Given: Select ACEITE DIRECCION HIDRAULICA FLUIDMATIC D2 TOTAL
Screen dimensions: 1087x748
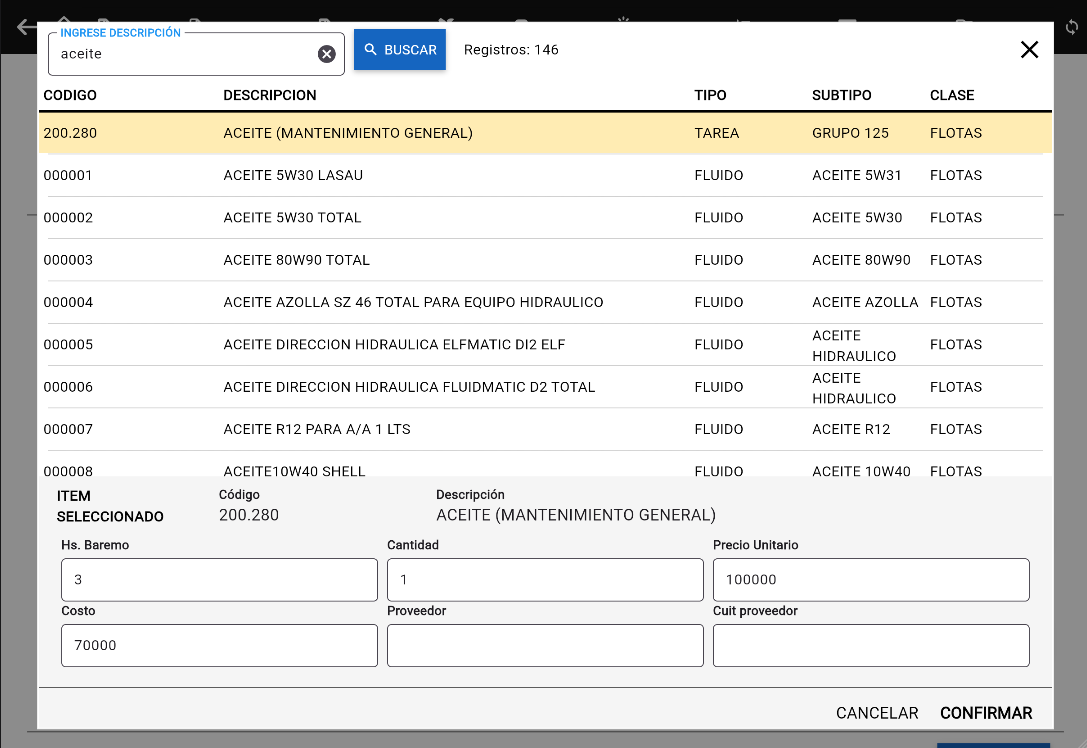Looking at the screenshot, I should tap(545, 387).
